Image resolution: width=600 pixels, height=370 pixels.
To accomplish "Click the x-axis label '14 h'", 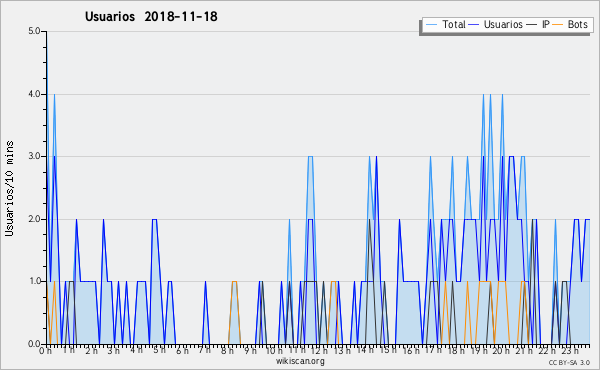I will coord(365,350).
